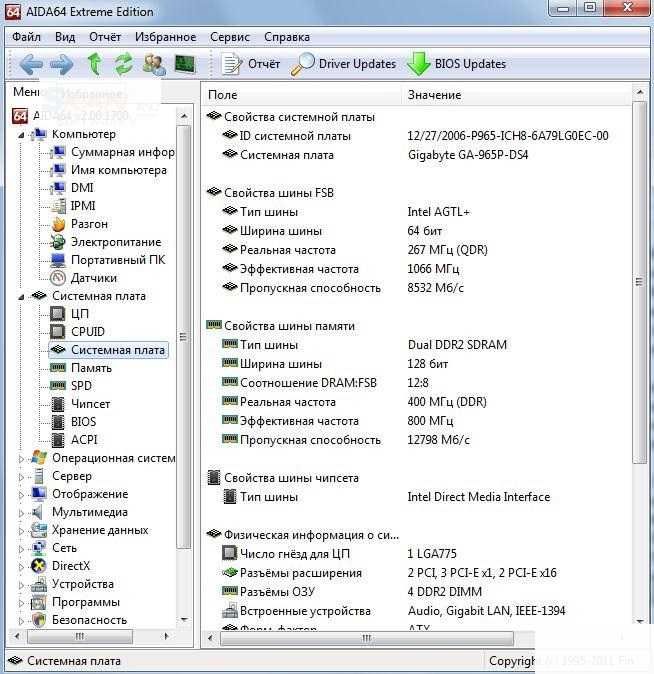Select the SPD memory icon

tap(58, 386)
